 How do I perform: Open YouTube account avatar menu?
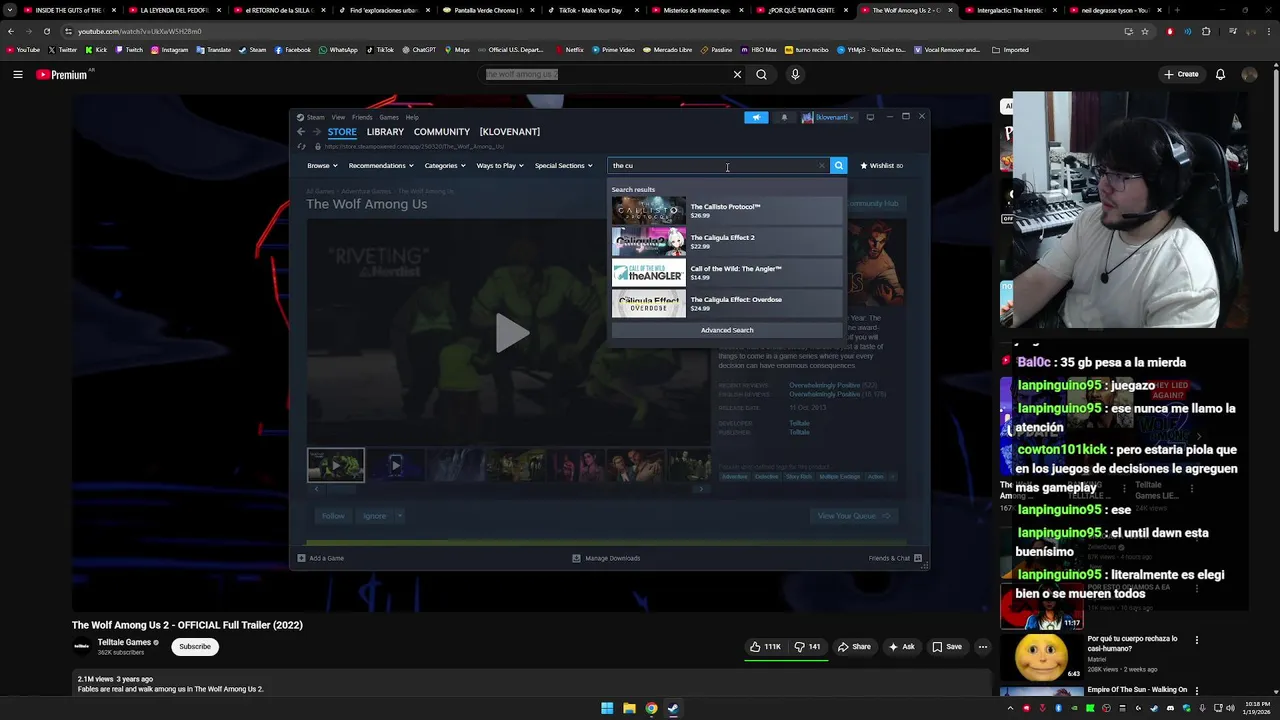(x=1249, y=74)
